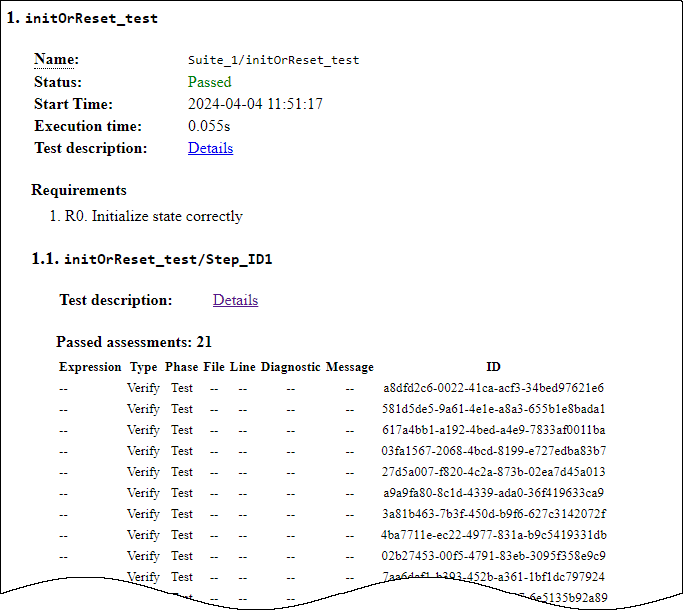
Task: Click the ID column header
Action: 494,367
